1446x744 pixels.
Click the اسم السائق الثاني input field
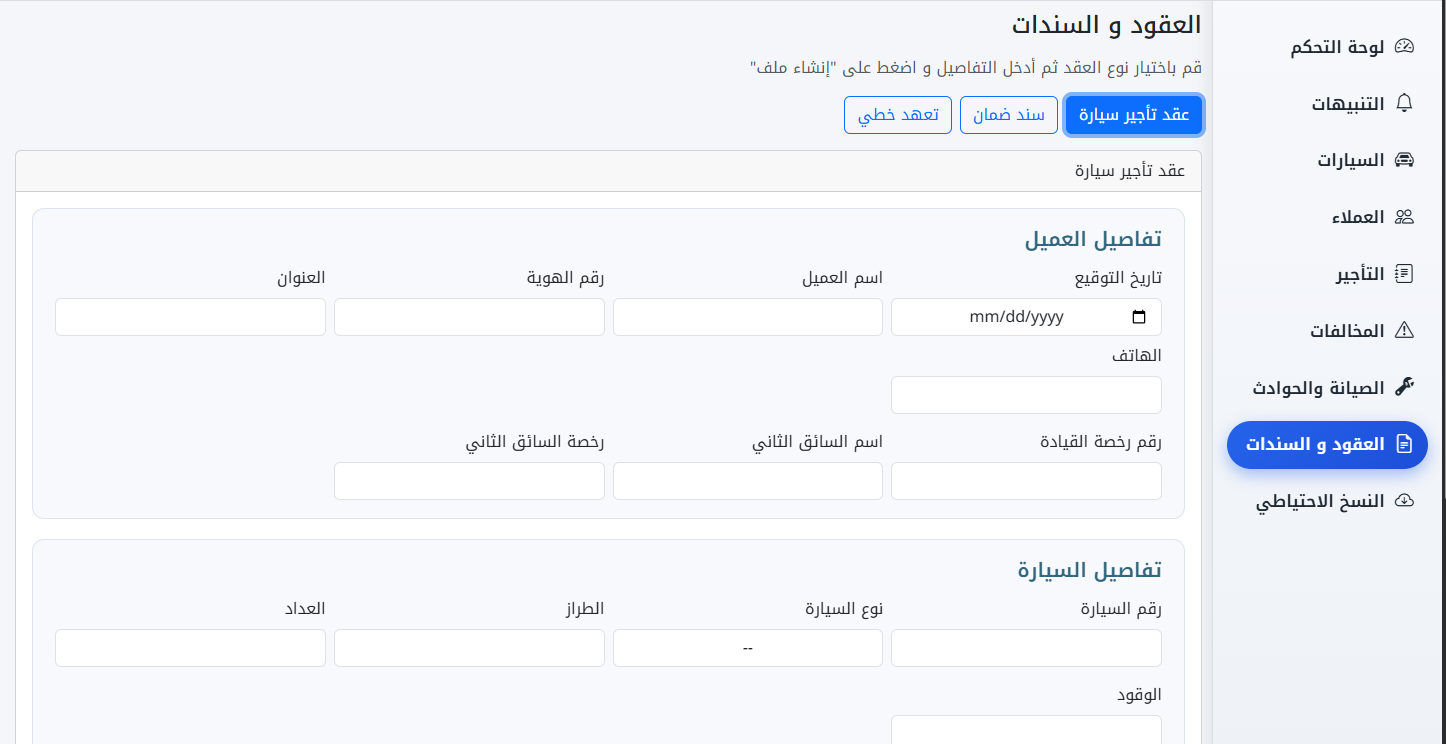[748, 481]
